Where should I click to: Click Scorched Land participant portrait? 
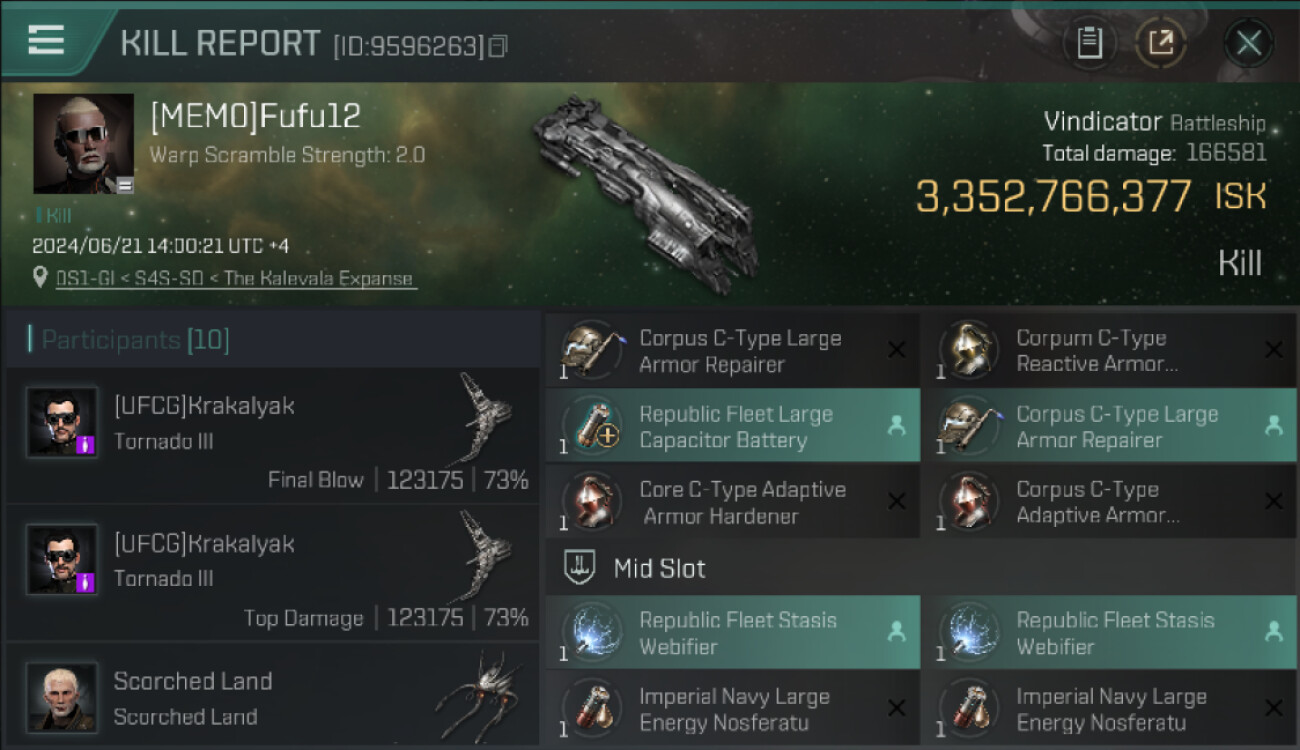tap(62, 696)
